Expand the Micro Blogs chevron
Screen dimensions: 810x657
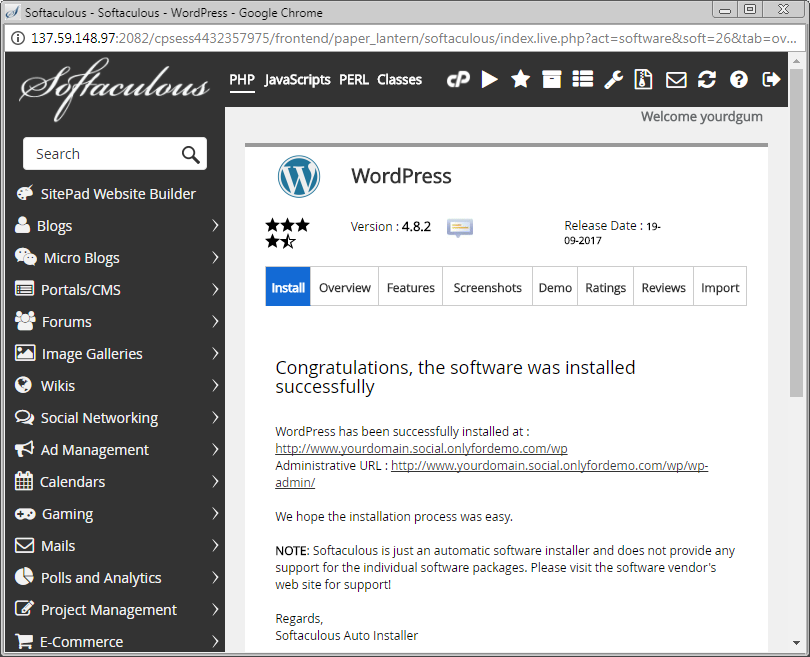pyautogui.click(x=215, y=257)
